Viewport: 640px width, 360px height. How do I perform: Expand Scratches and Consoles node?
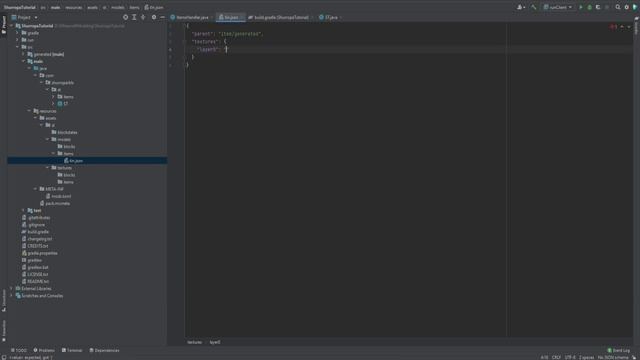(11, 296)
